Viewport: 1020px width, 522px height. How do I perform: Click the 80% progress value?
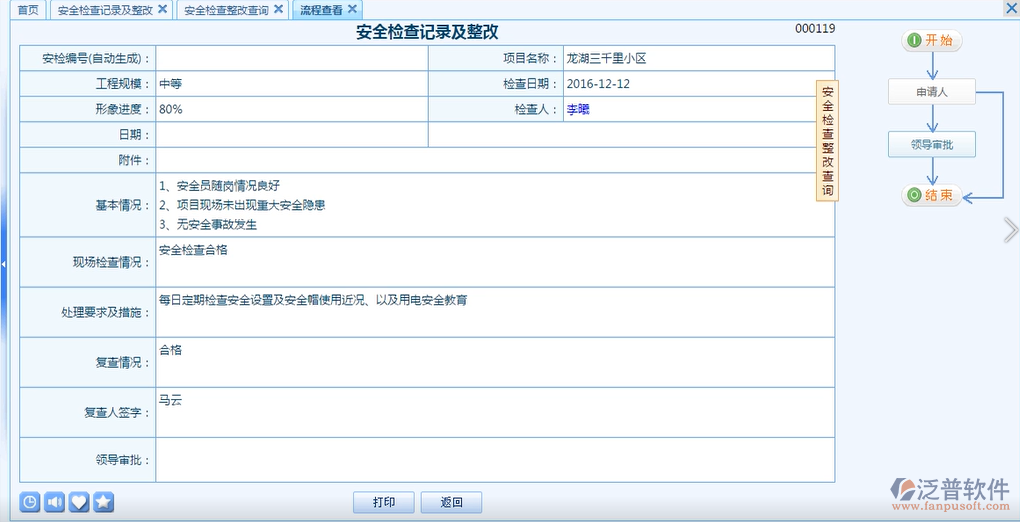(170, 109)
